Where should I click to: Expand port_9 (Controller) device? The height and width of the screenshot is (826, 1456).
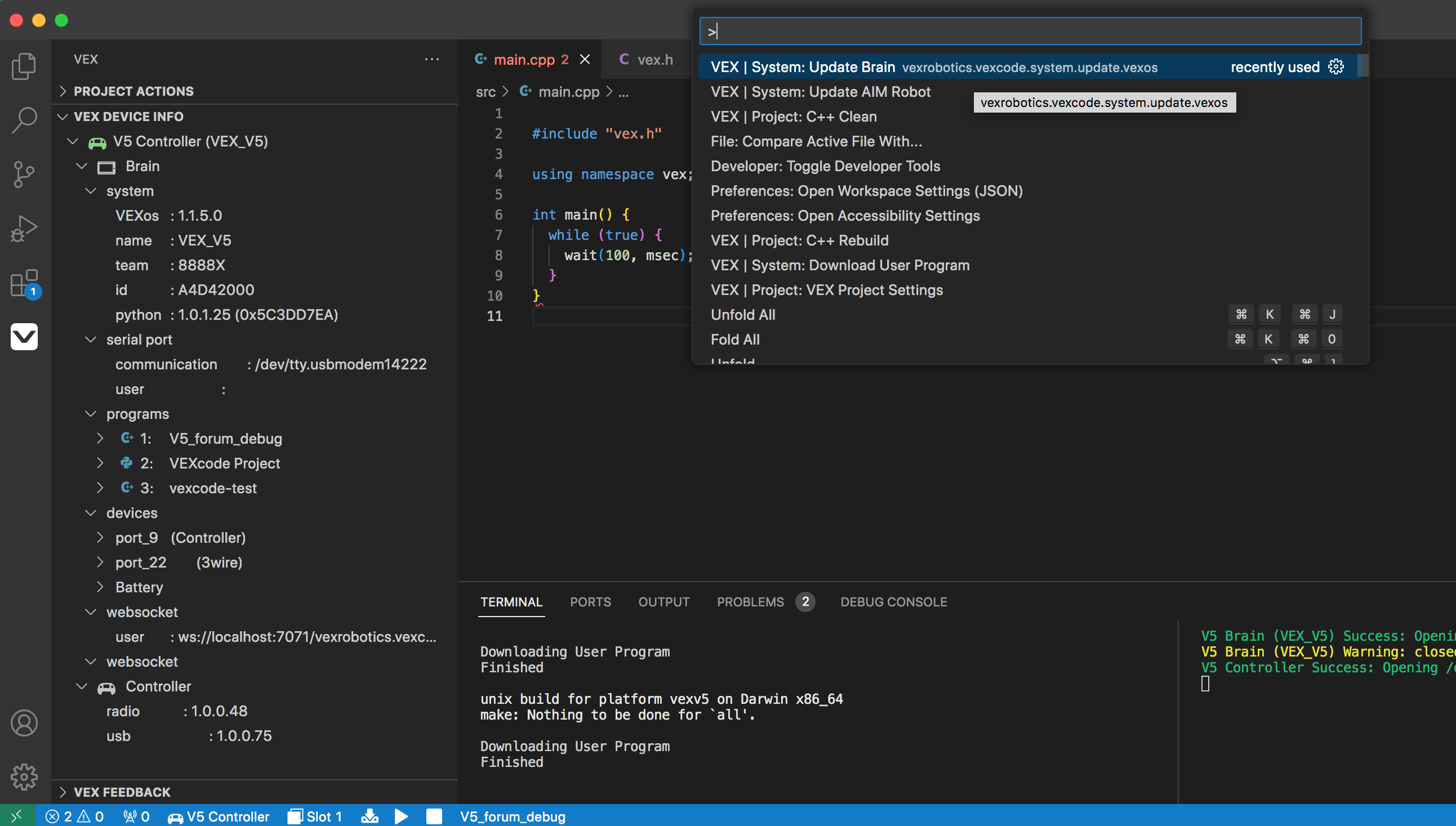tap(100, 537)
